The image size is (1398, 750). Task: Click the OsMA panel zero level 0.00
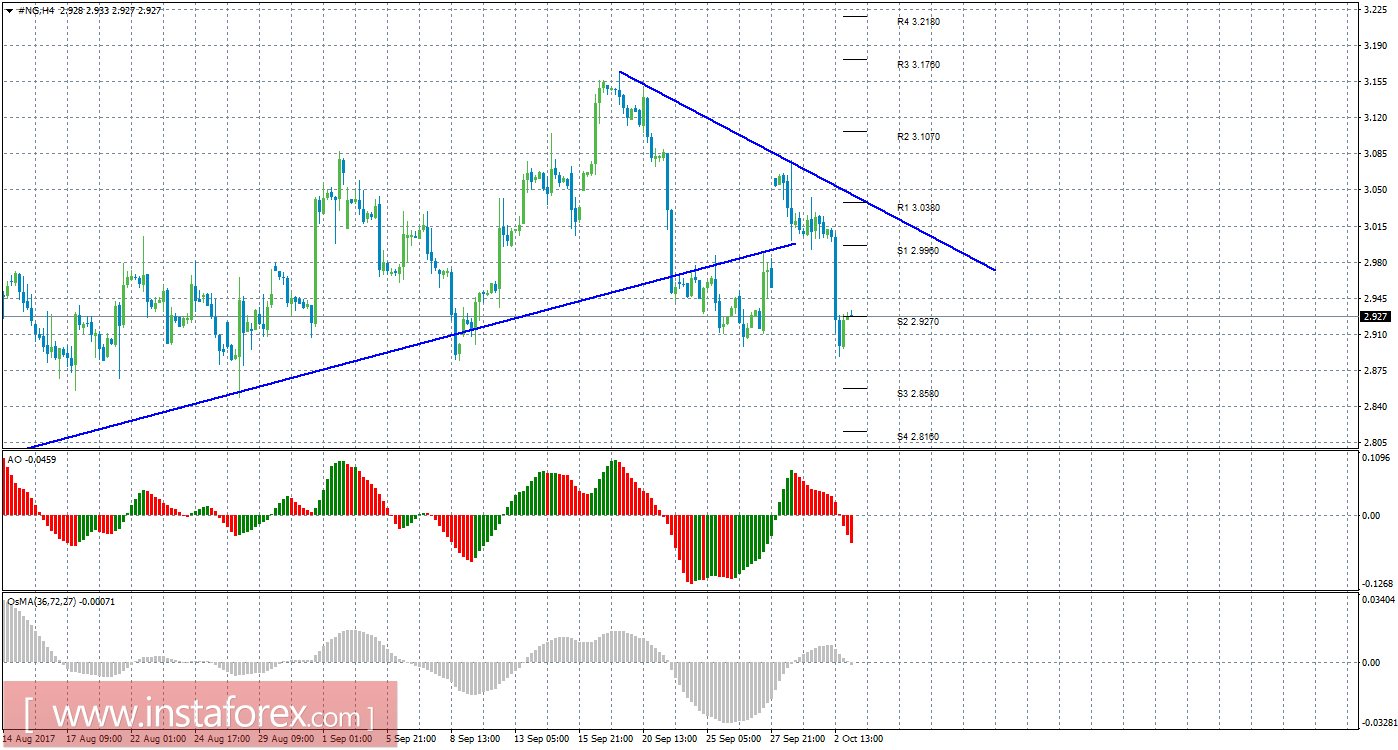[x=1372, y=663]
